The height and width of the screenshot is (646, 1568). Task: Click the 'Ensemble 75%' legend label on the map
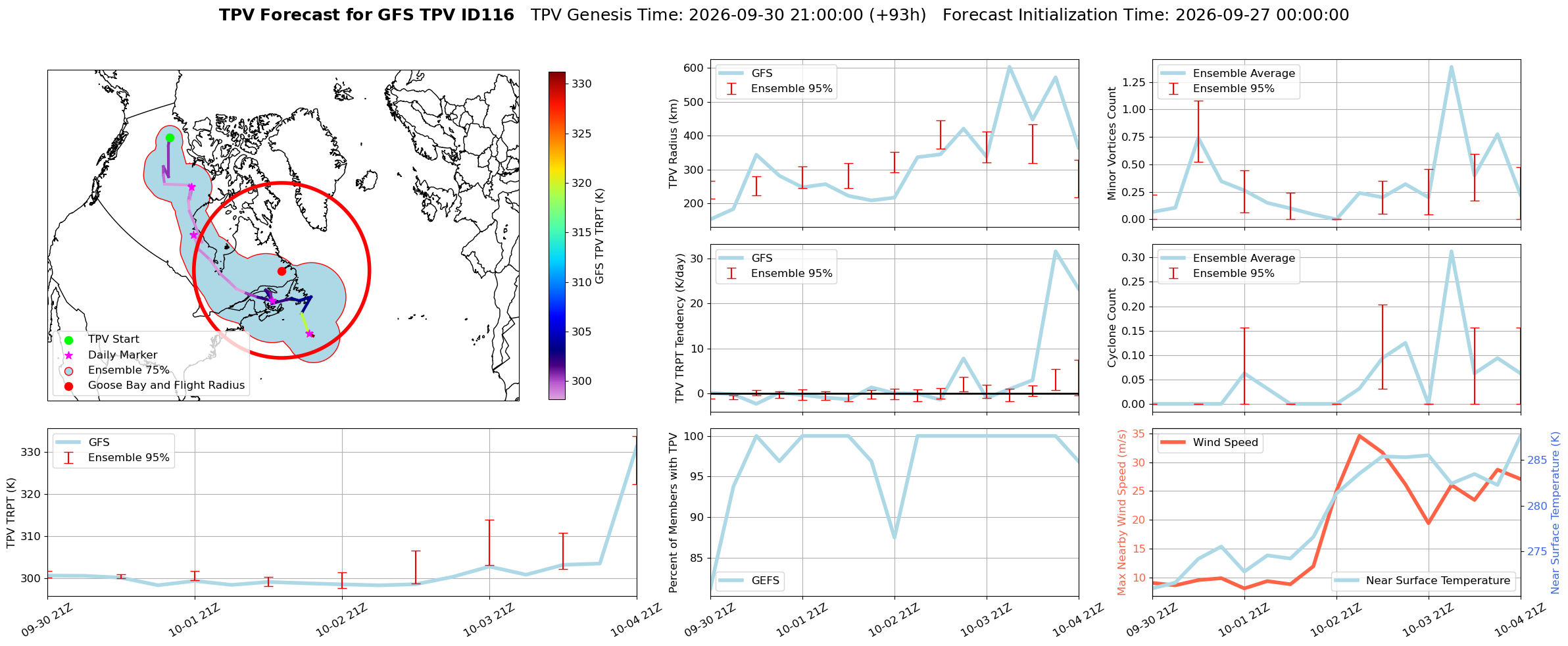point(129,370)
